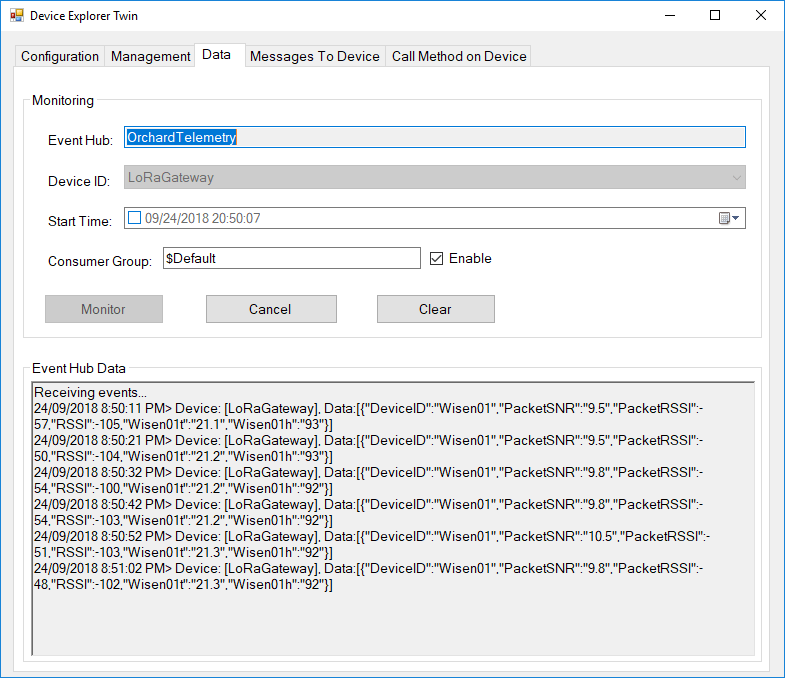Open the Call Method on Device tab
Screen dimensions: 785x678
459,57
